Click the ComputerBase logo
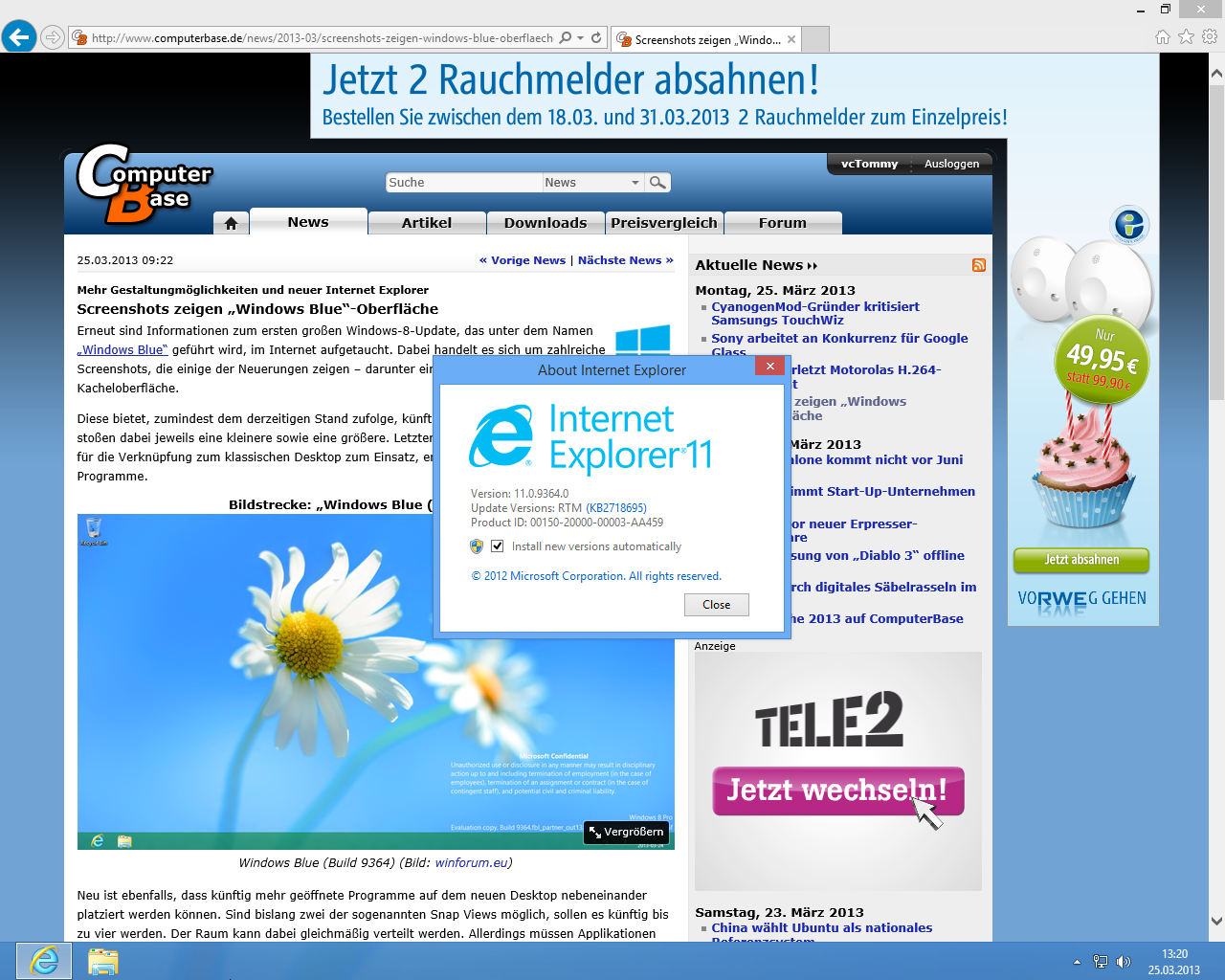 [145, 184]
